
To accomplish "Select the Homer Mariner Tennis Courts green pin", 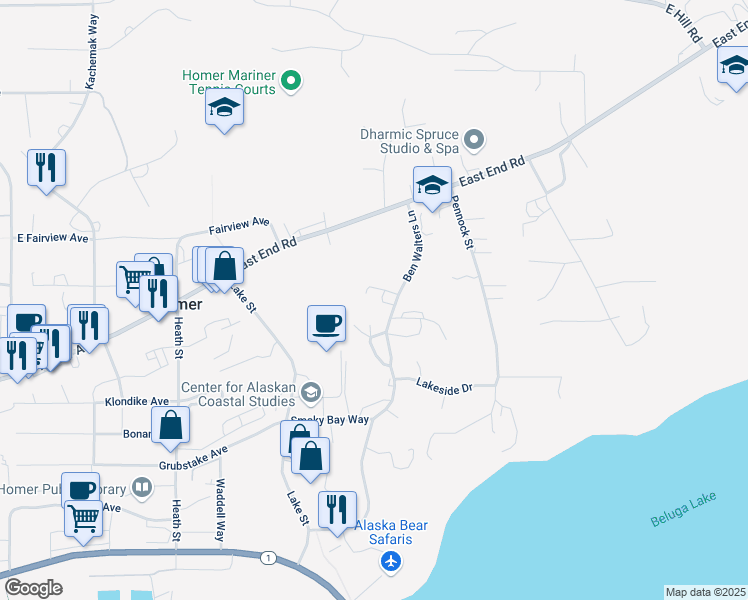I will pyautogui.click(x=292, y=81).
